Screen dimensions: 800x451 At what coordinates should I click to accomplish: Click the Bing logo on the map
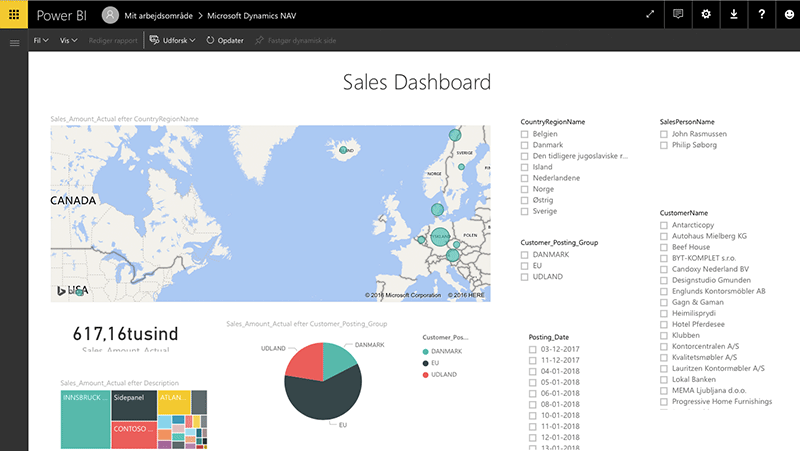point(61,290)
